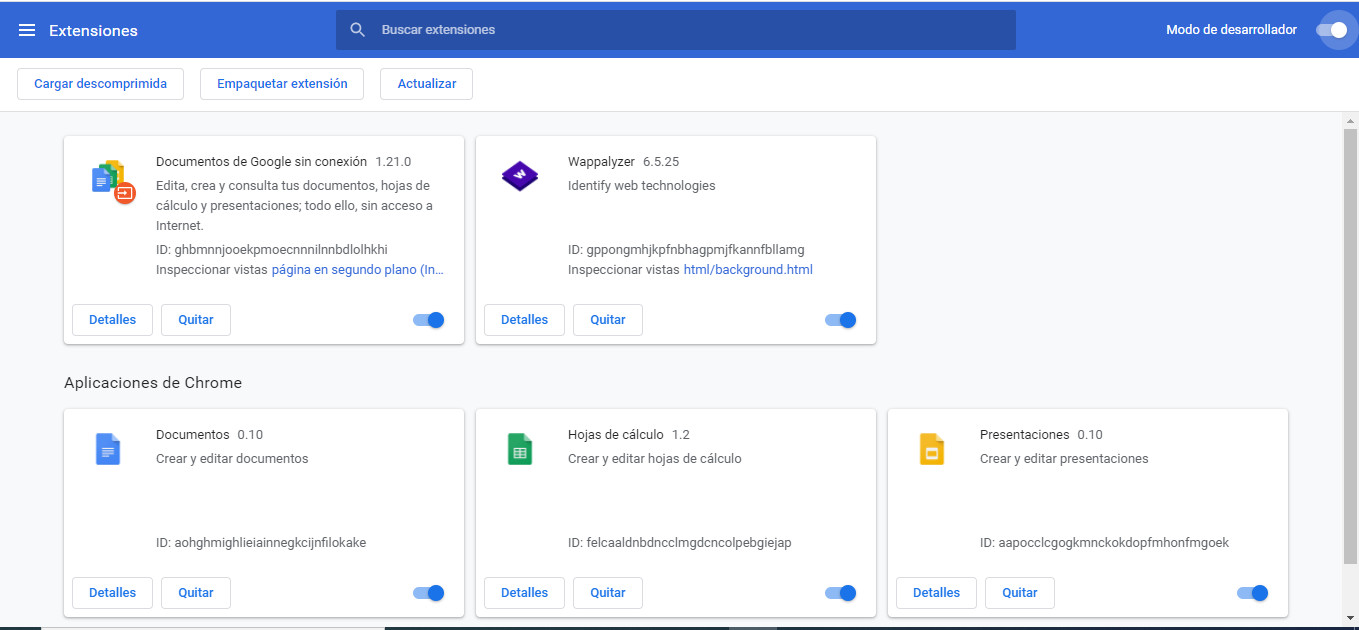Image resolution: width=1359 pixels, height=630 pixels.
Task: Click the Wappalyzer ID text
Action: tap(686, 249)
